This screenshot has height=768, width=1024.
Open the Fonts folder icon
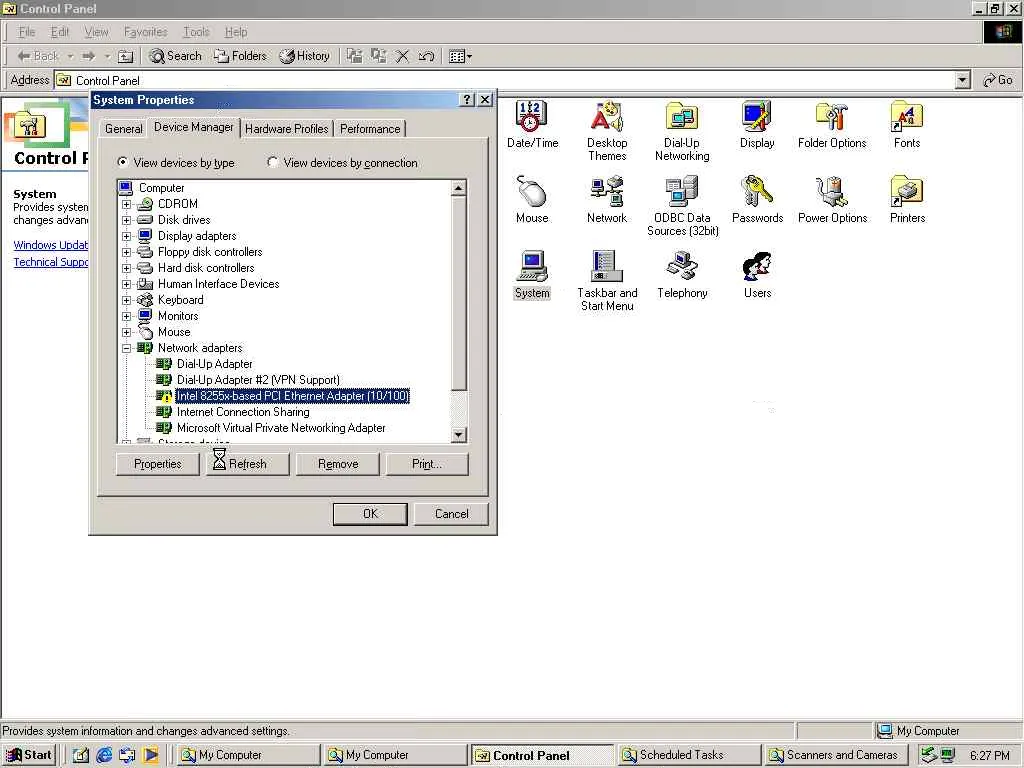point(906,125)
